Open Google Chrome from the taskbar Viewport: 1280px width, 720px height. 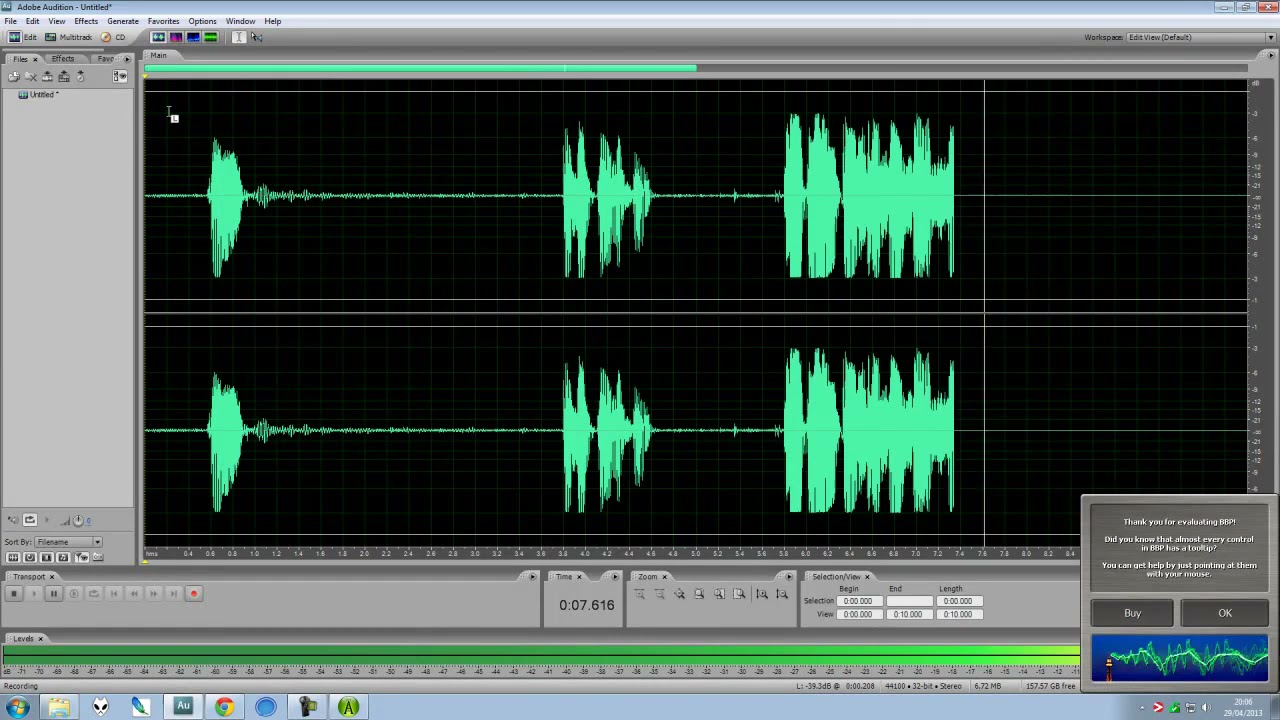pyautogui.click(x=224, y=707)
